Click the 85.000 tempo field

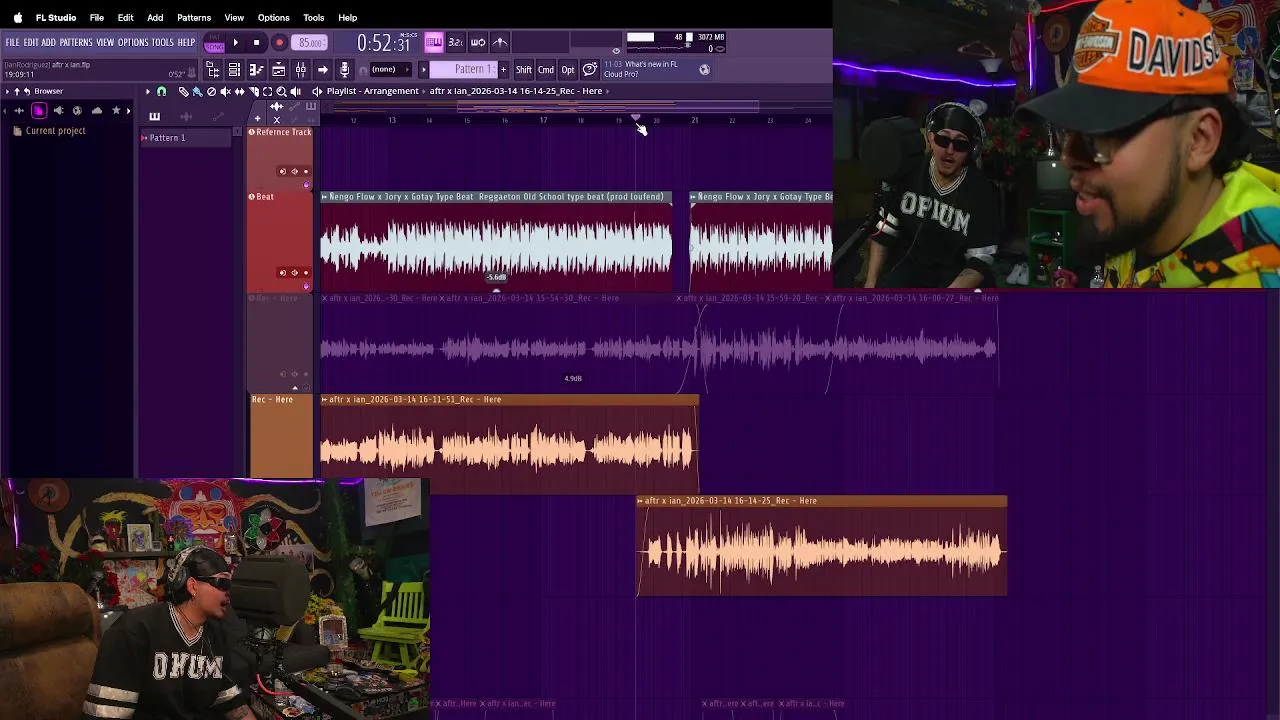(310, 42)
